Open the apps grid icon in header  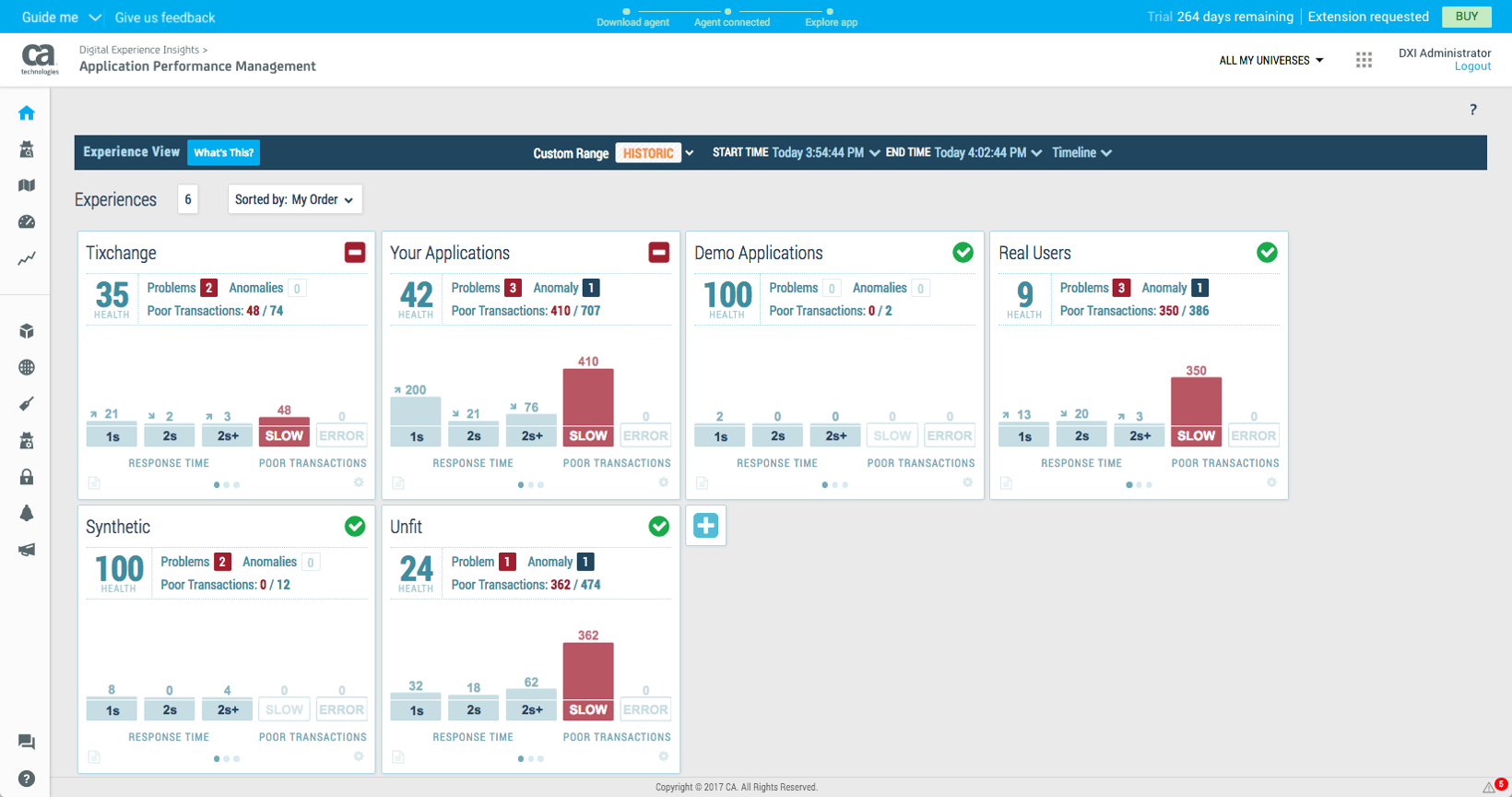click(x=1364, y=60)
